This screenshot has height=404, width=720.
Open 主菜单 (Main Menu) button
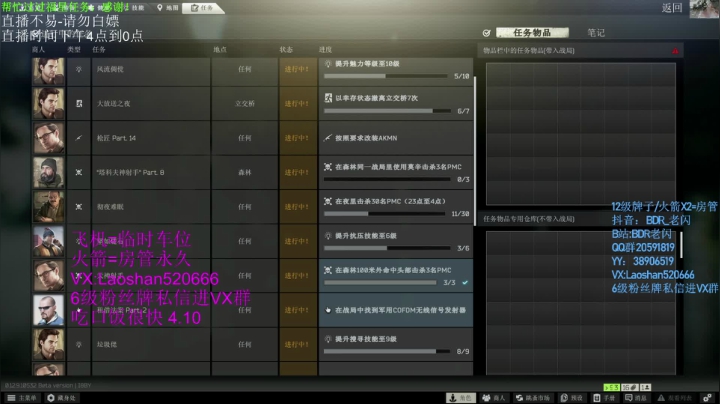coord(22,398)
